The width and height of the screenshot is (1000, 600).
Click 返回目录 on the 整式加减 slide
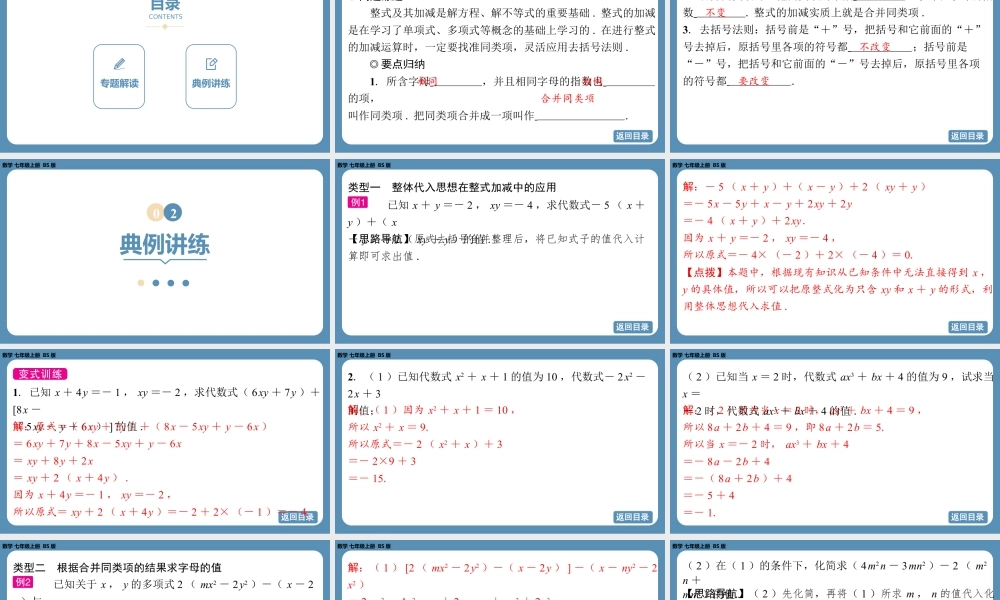(x=633, y=135)
